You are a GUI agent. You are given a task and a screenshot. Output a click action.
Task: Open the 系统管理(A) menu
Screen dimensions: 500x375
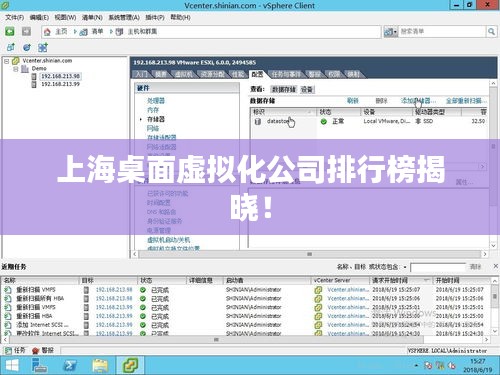tap(124, 17)
